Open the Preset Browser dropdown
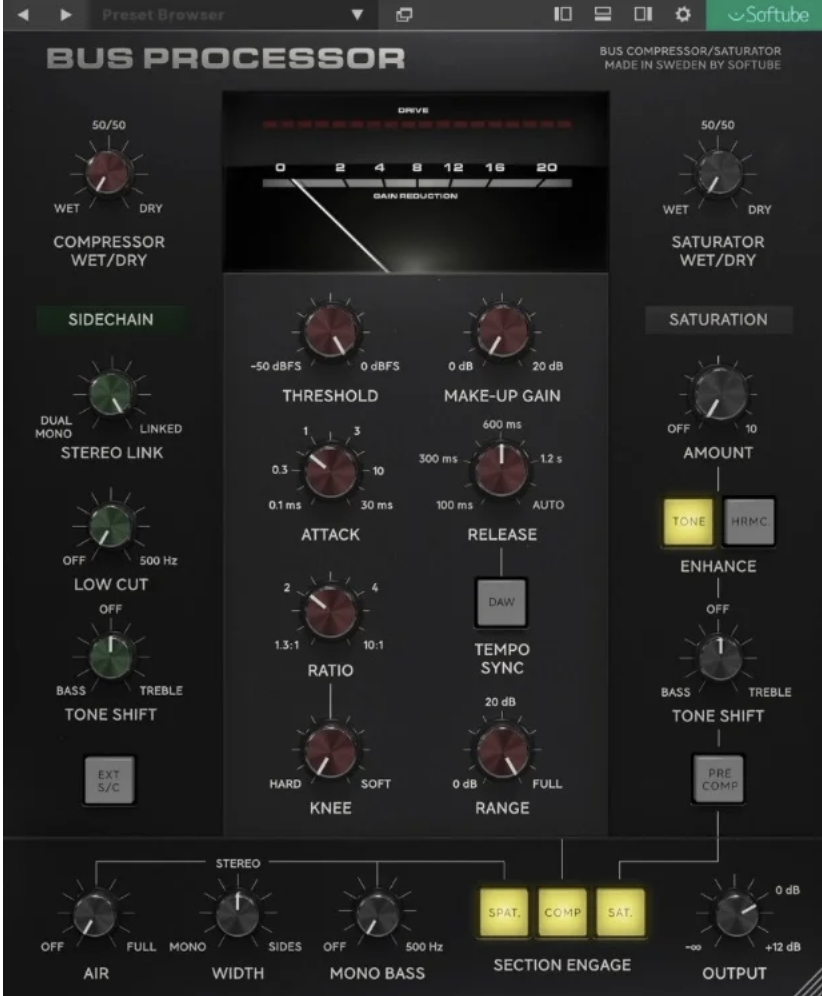Image resolution: width=822 pixels, height=996 pixels. pyautogui.click(x=358, y=15)
